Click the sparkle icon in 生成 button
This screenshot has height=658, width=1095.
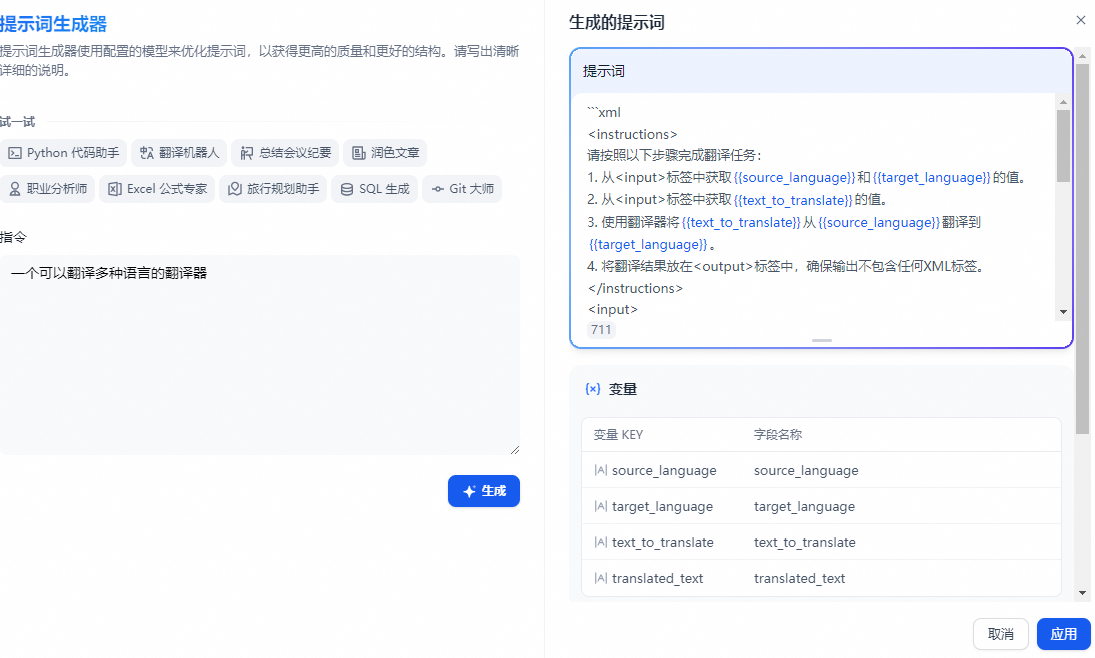tap(469, 491)
